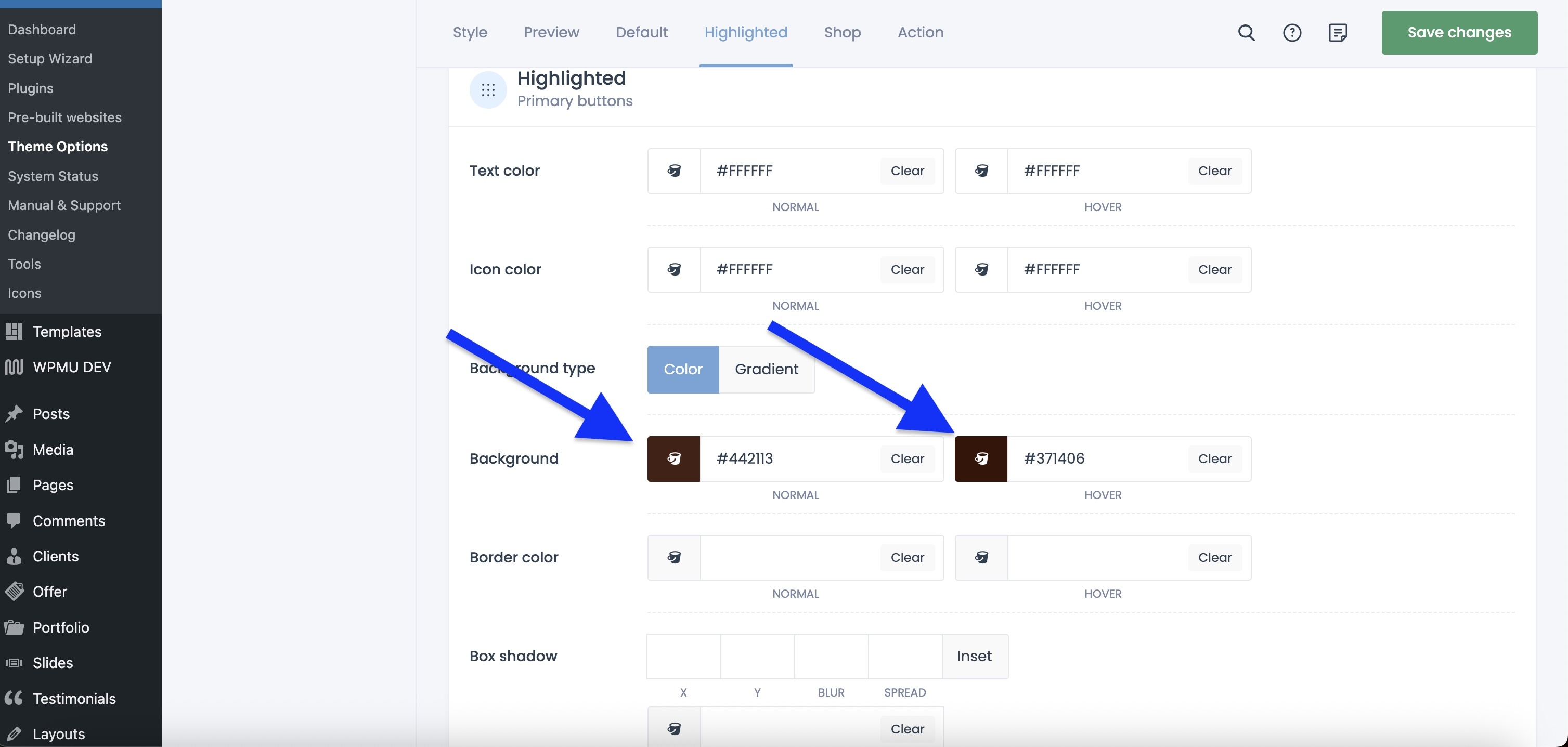
Task: Click the Templates sidebar icon
Action: pos(14,332)
